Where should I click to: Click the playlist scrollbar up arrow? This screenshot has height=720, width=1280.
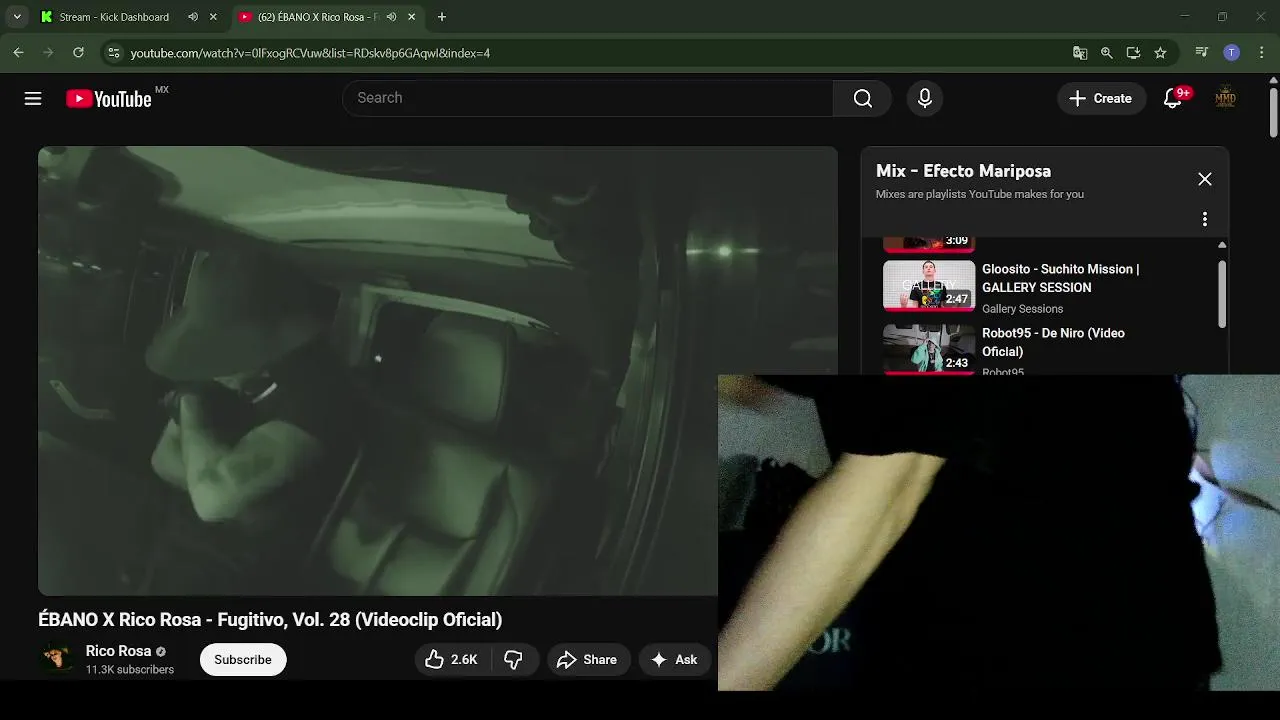(1222, 245)
